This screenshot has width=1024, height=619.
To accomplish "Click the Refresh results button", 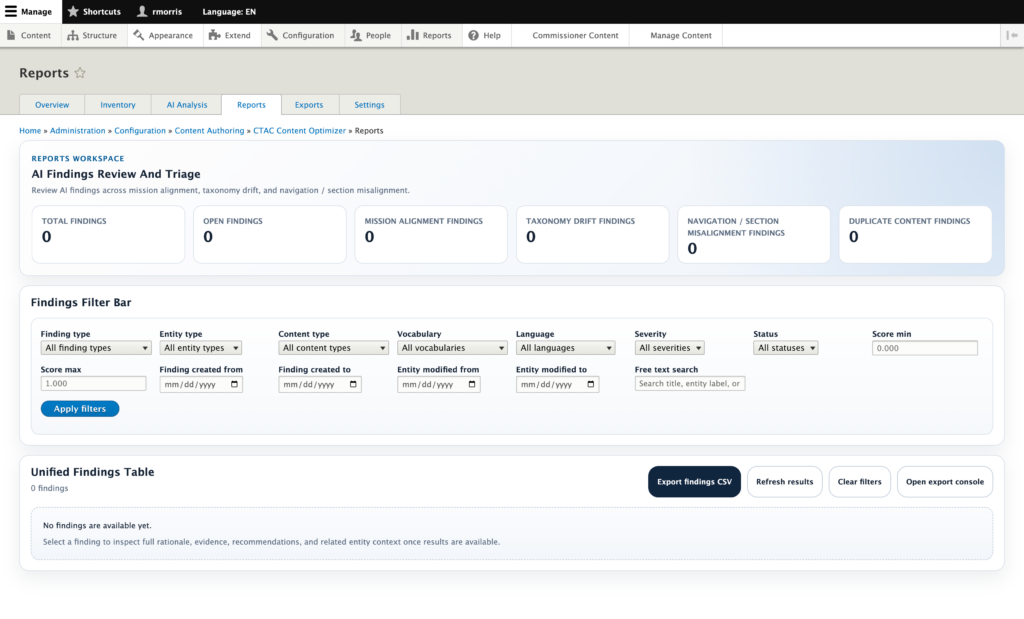I will pos(784,482).
